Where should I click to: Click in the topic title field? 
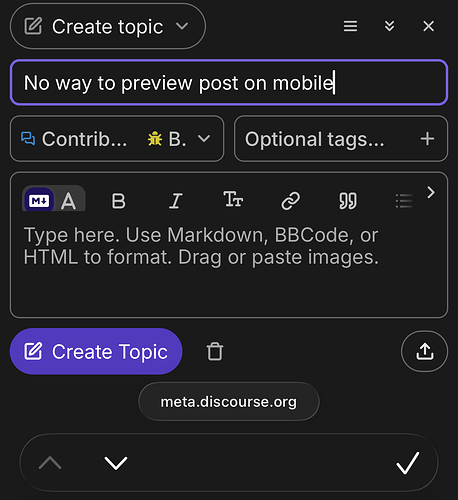229,83
